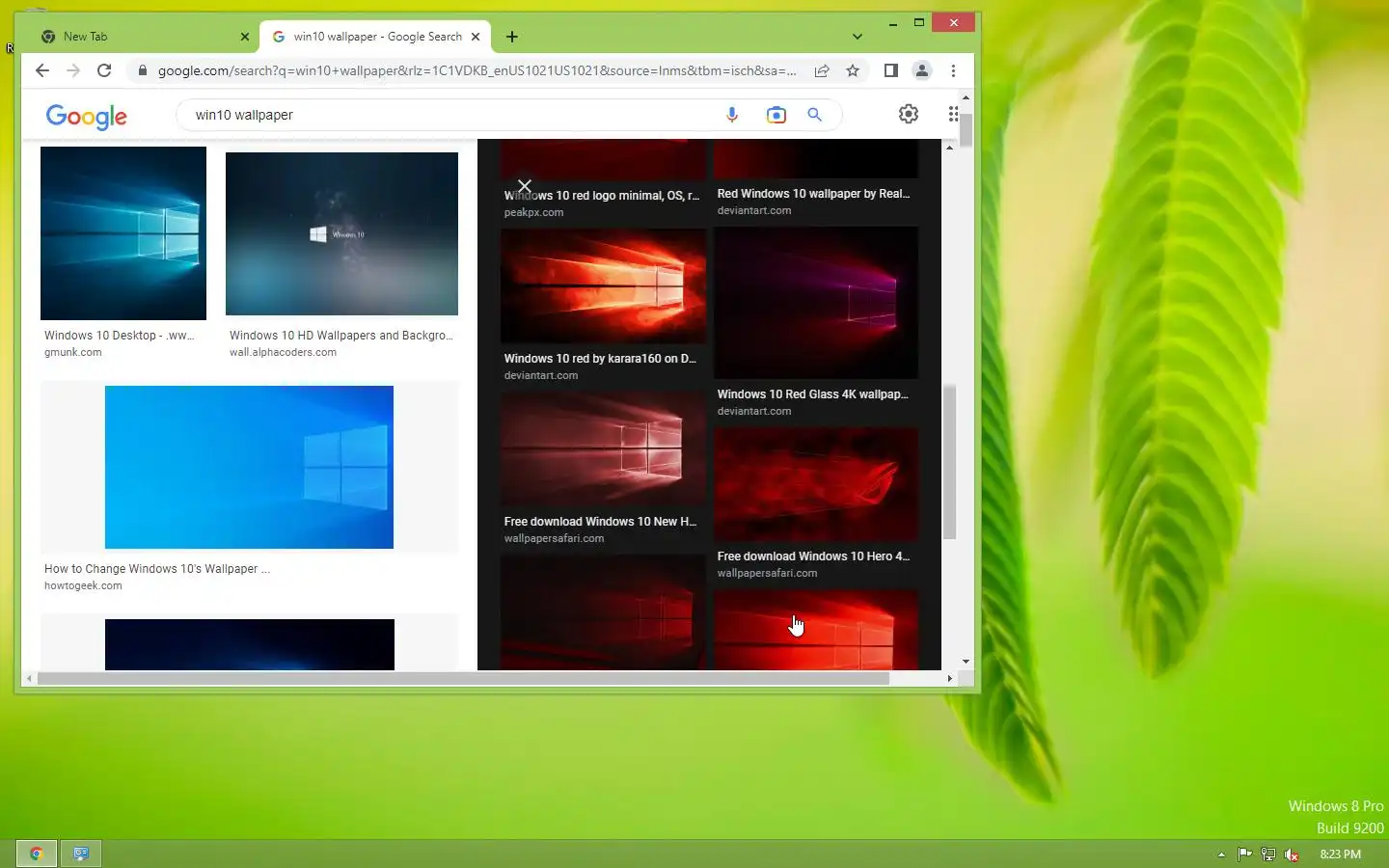
Task: Close the Google Search tab
Action: pos(475,37)
